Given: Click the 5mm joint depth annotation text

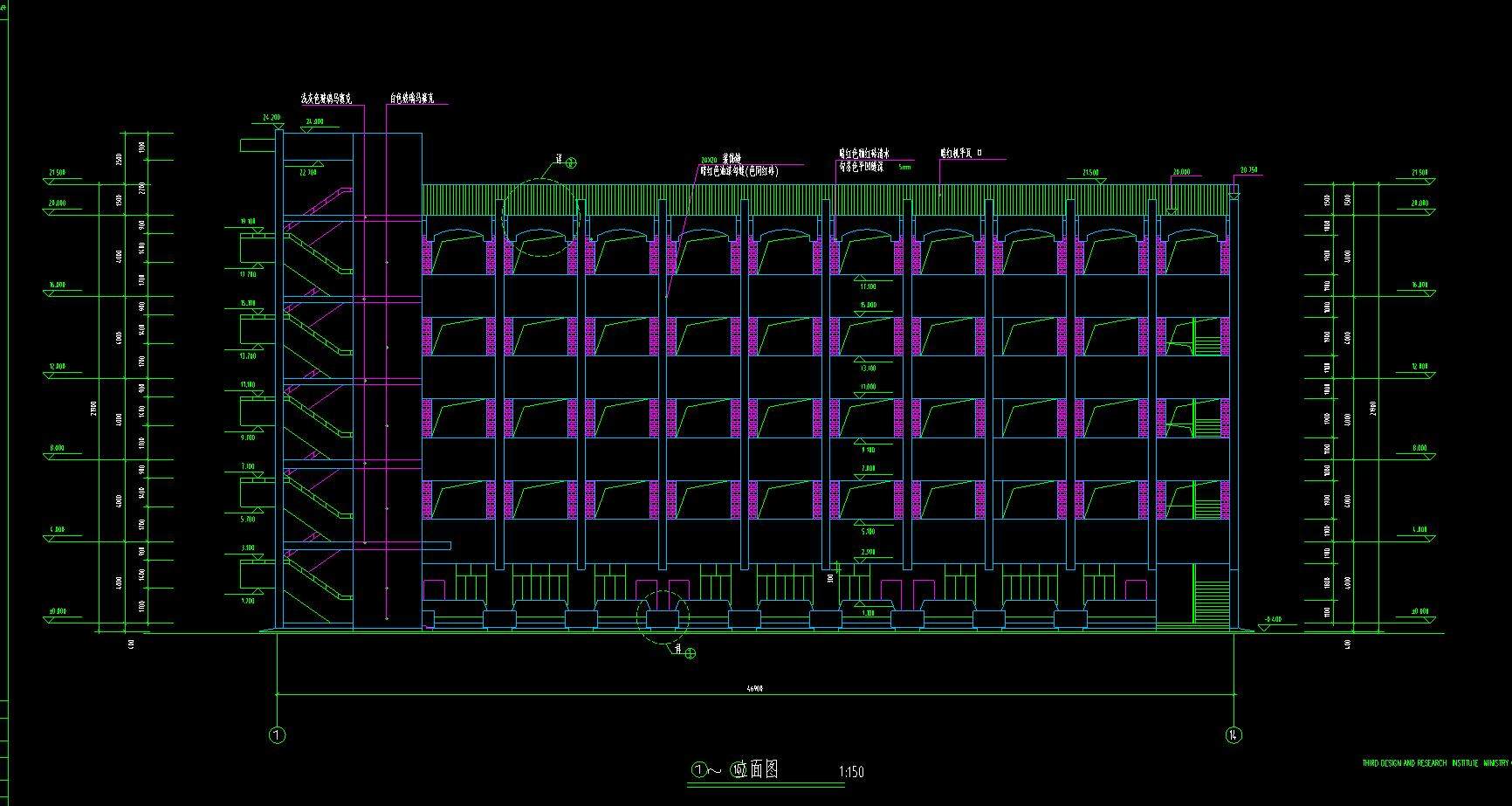Looking at the screenshot, I should pos(904,167).
